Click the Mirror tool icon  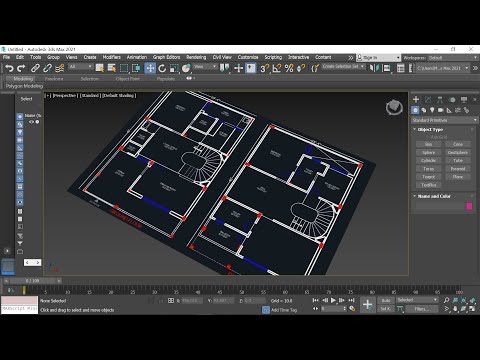pyautogui.click(x=374, y=68)
